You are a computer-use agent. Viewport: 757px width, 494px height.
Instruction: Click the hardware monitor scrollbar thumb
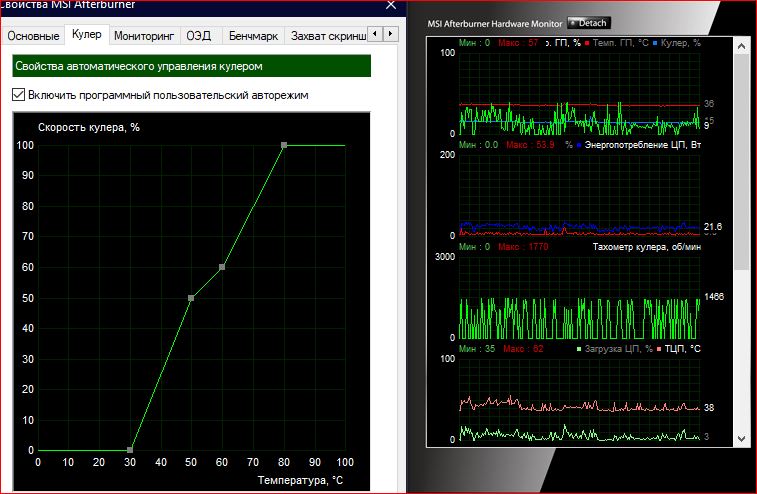point(742,162)
